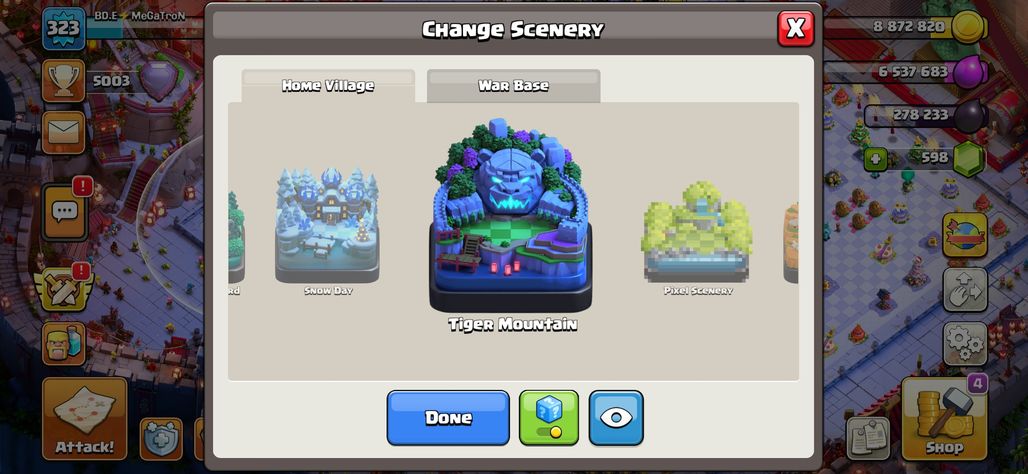Screen dimensions: 1028x474
Task: Toggle the random scenery dice button
Action: [x=549, y=418]
